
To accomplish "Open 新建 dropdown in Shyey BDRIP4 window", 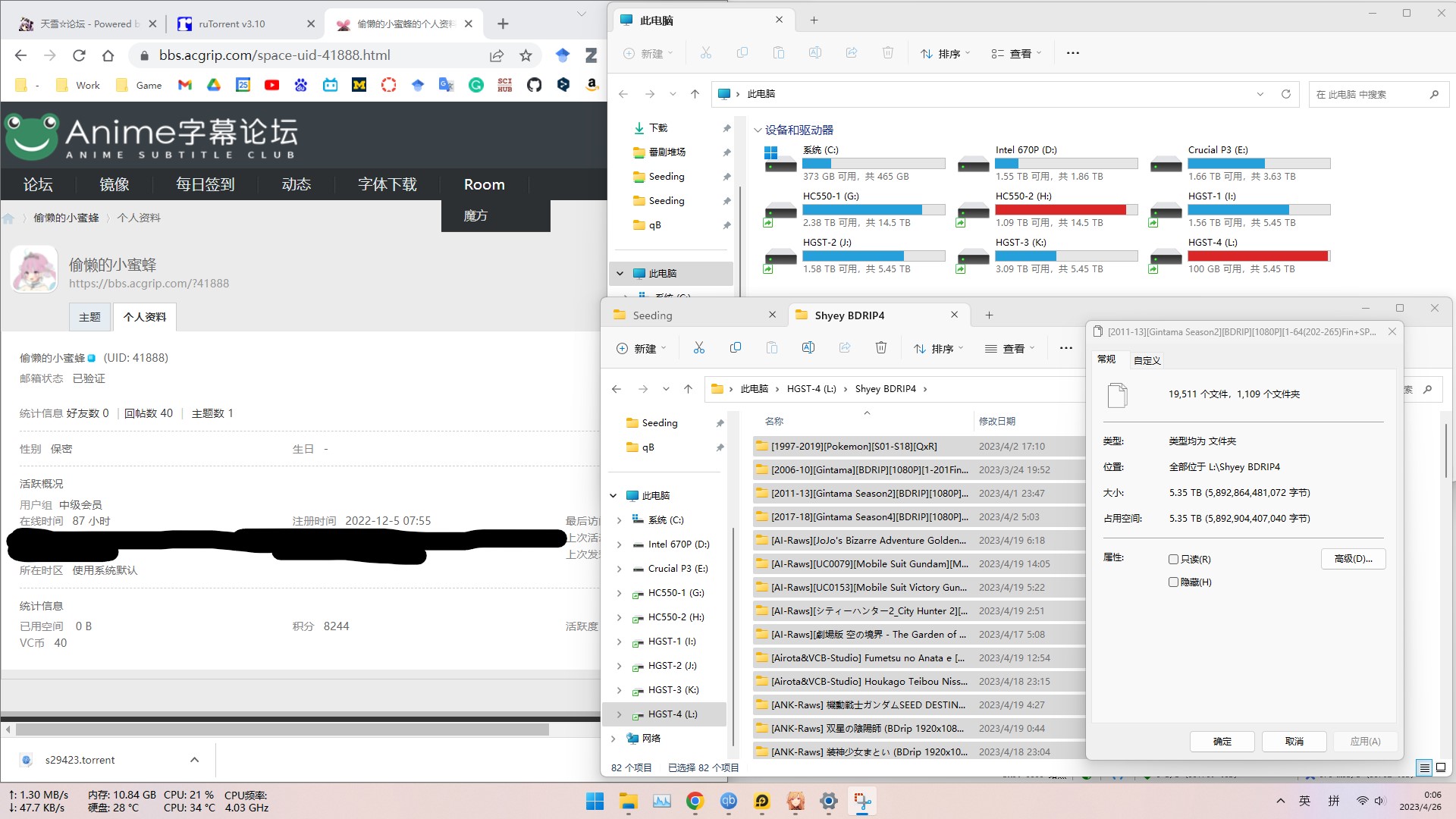I will click(641, 348).
